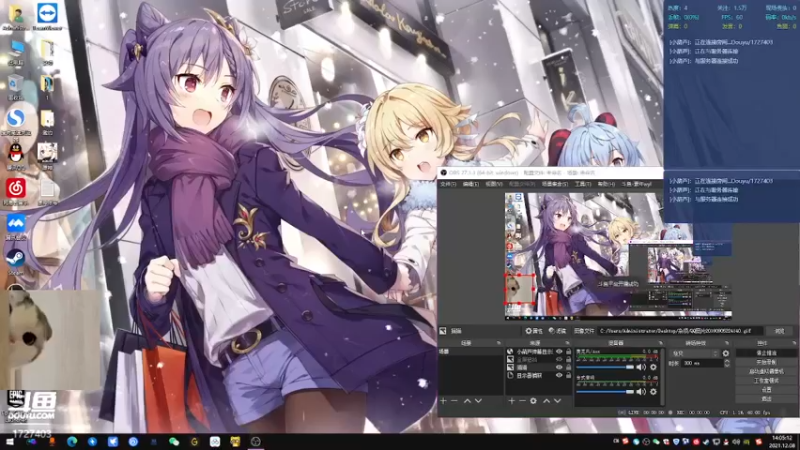The width and height of the screenshot is (800, 450).
Task: Move selected source down in Sources list
Action: pos(558,401)
